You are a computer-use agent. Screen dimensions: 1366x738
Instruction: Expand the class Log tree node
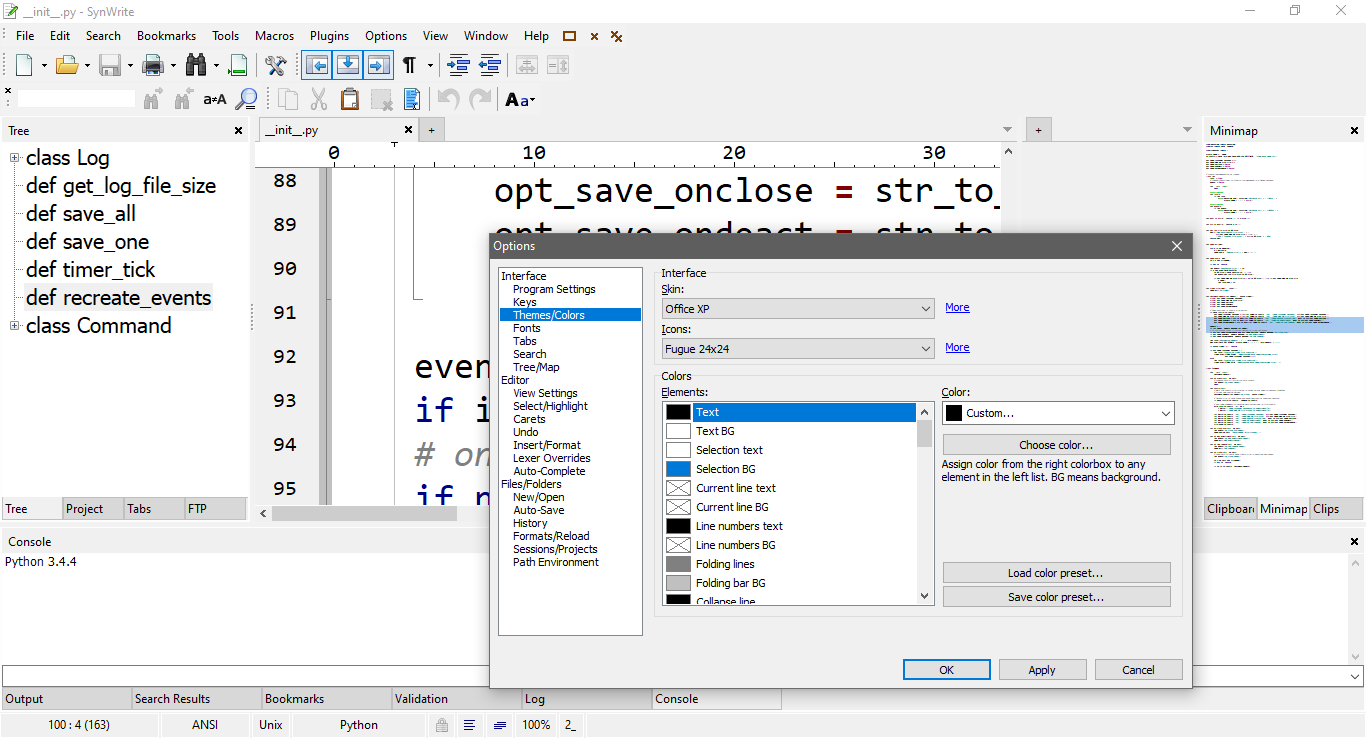(x=15, y=158)
